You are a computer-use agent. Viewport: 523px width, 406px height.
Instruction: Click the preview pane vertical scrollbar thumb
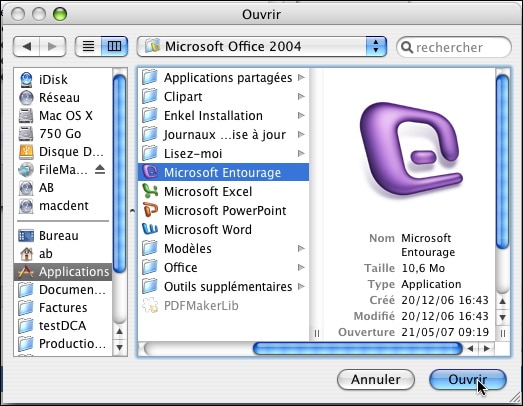tap(503, 162)
